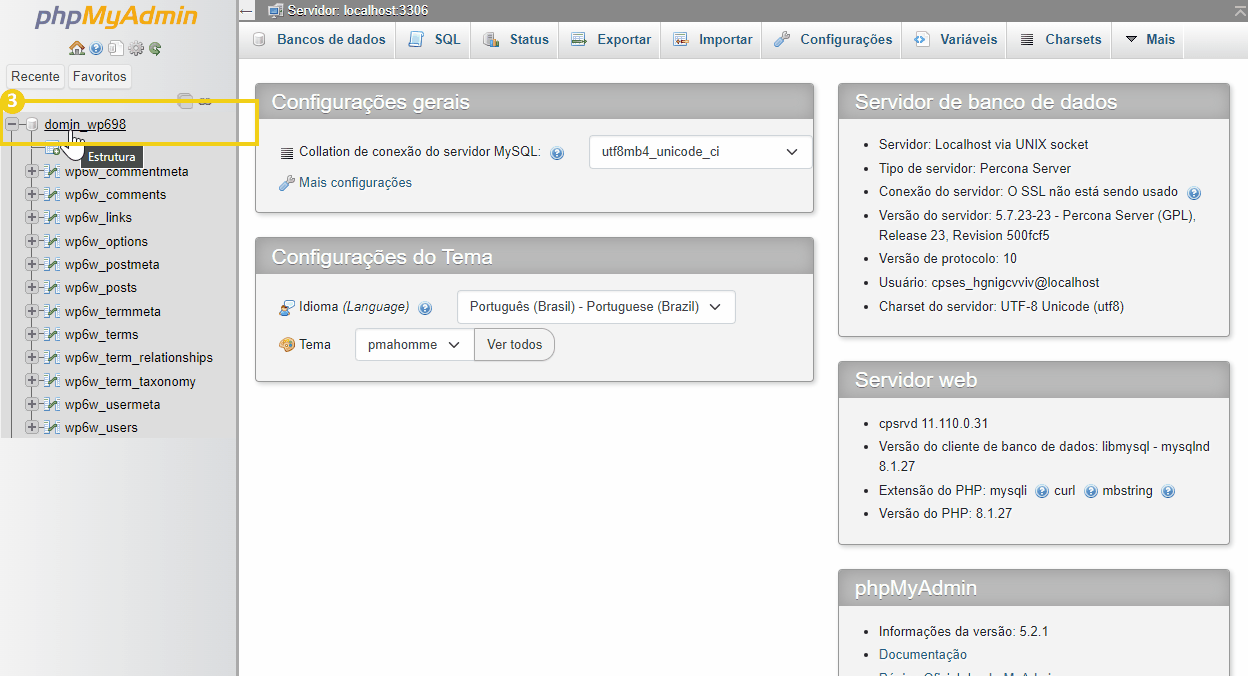Expand the wp6w_links table node
The image size is (1248, 676).
(x=32, y=217)
